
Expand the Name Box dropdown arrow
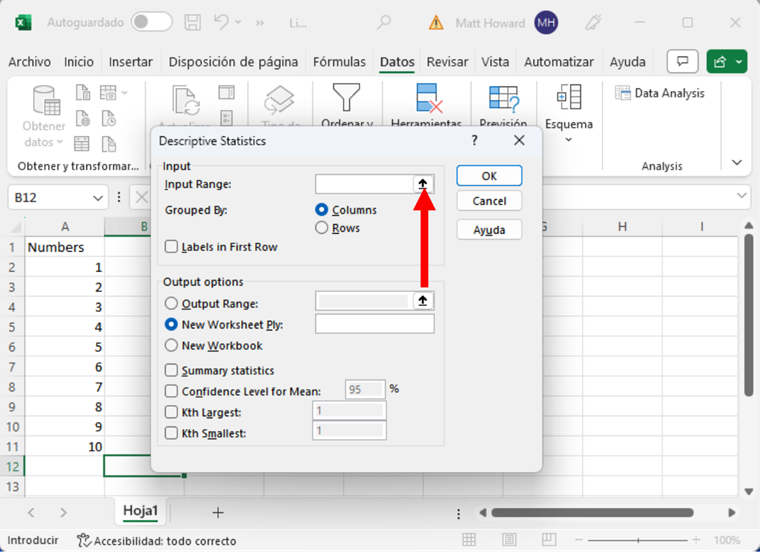tap(97, 198)
